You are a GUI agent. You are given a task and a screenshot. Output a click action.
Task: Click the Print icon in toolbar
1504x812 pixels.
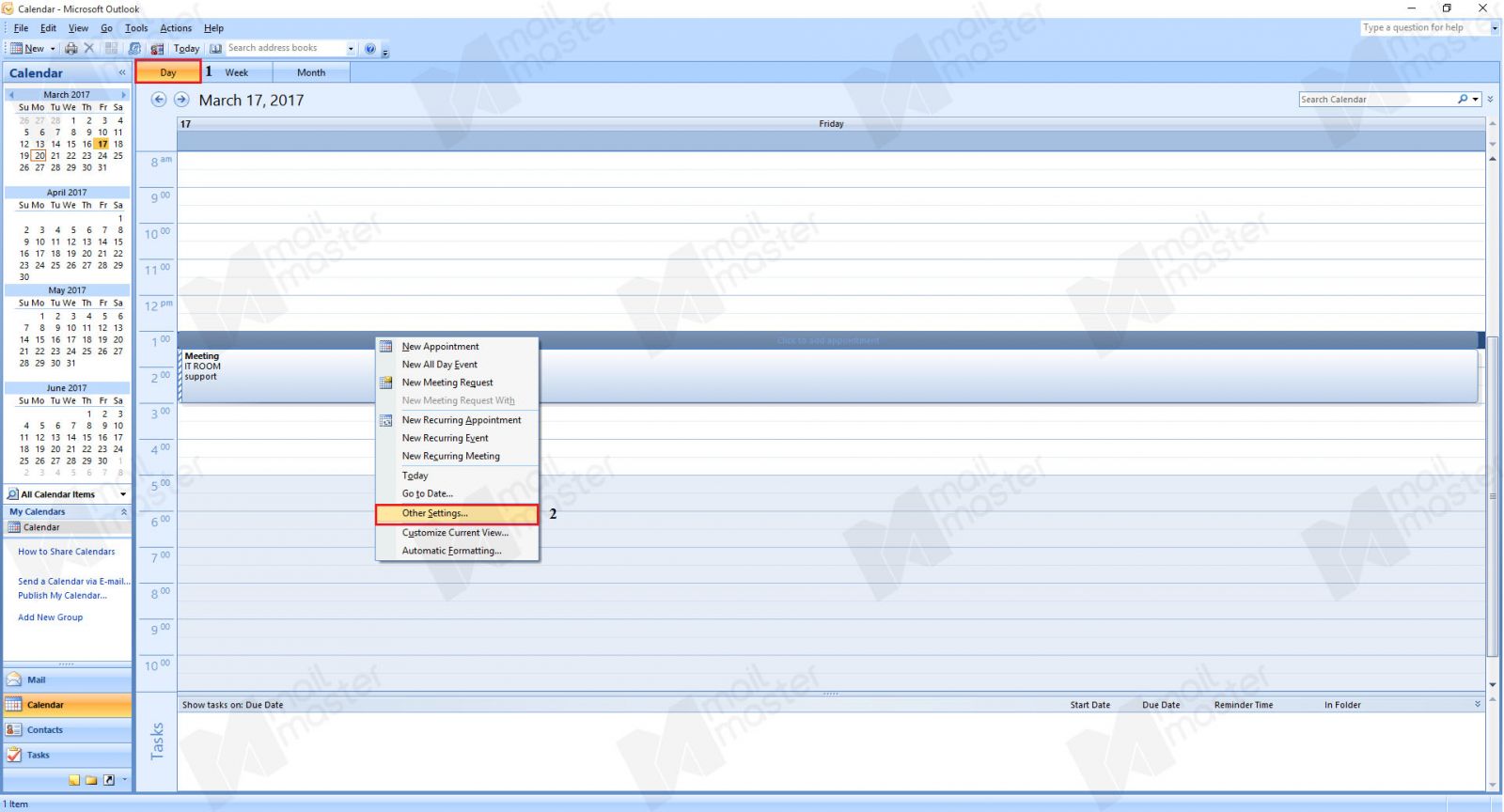click(x=71, y=48)
